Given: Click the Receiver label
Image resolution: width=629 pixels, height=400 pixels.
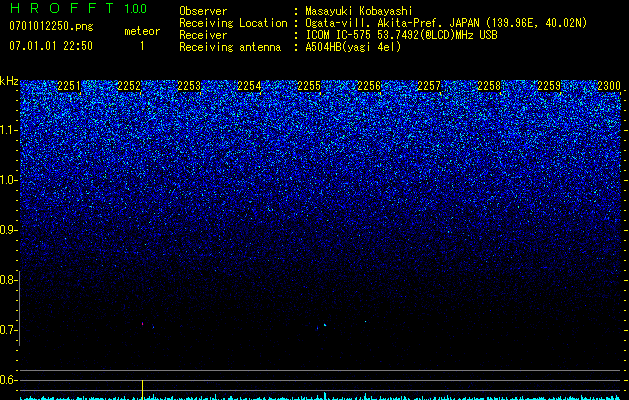Looking at the screenshot, I should [x=203, y=35].
